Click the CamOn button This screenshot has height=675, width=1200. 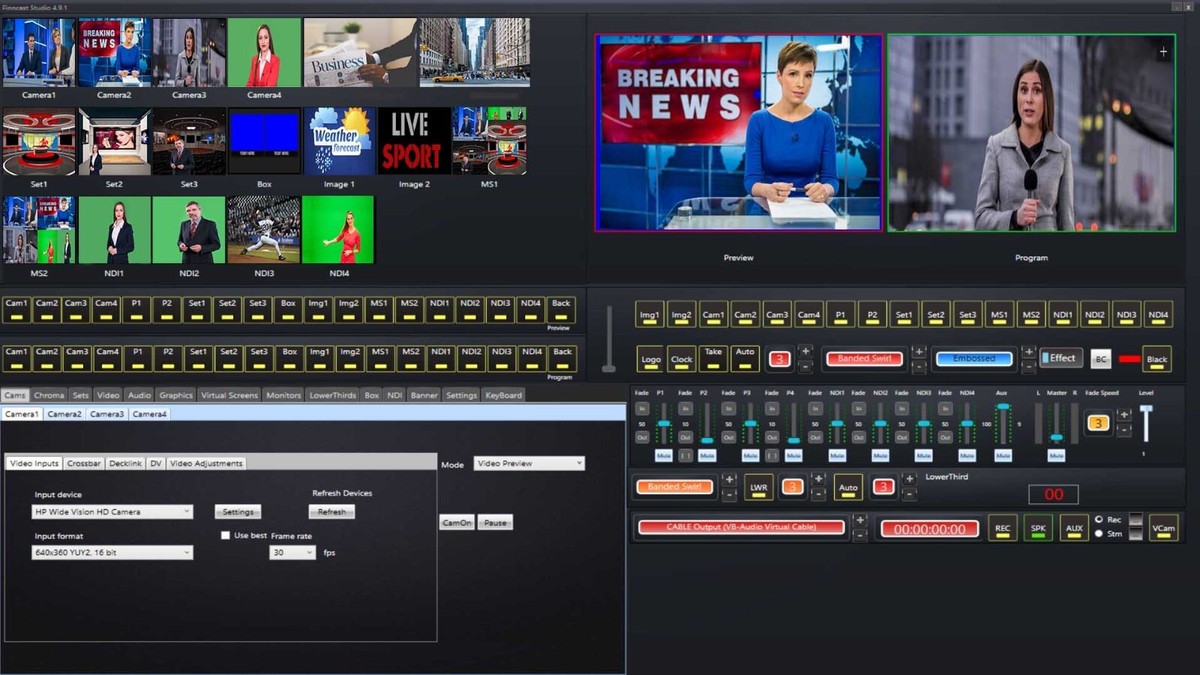coord(456,522)
